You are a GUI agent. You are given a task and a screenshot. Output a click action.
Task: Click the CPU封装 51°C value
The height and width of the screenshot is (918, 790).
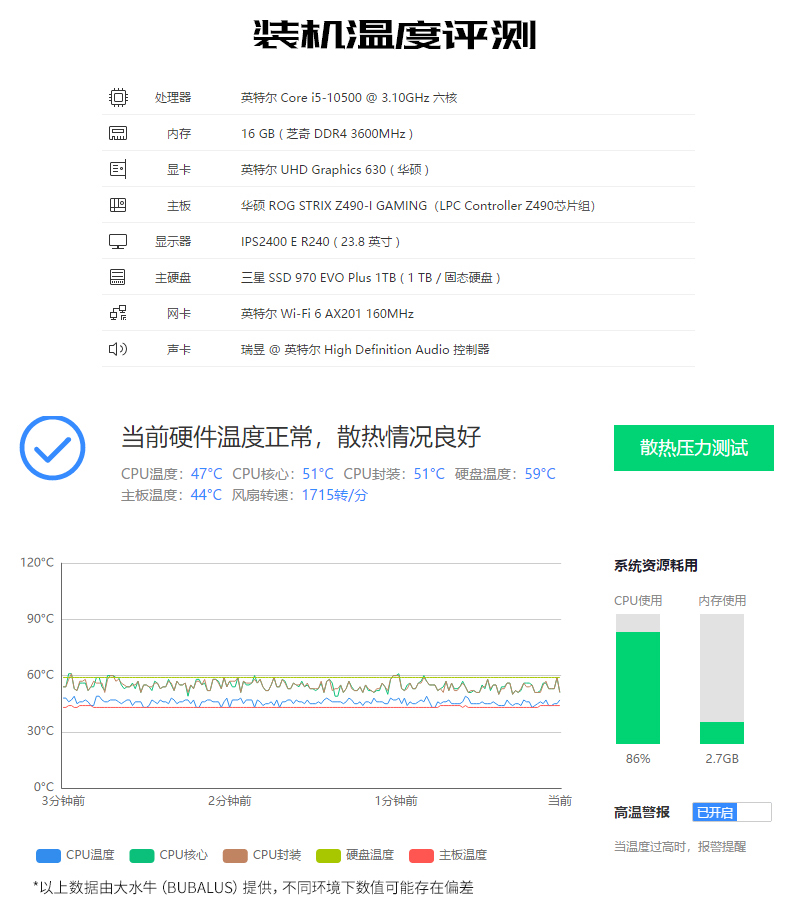tap(429, 474)
